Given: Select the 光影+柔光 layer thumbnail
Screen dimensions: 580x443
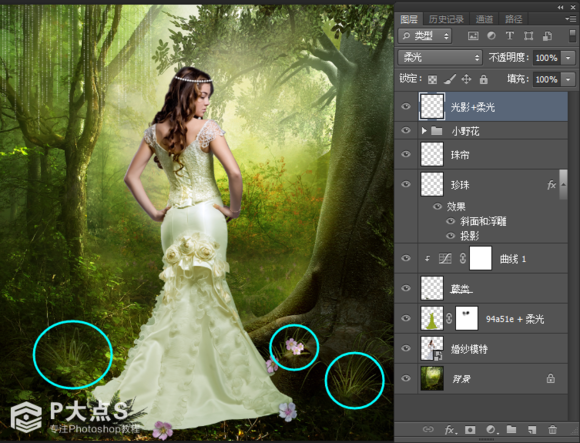Looking at the screenshot, I should [432, 106].
